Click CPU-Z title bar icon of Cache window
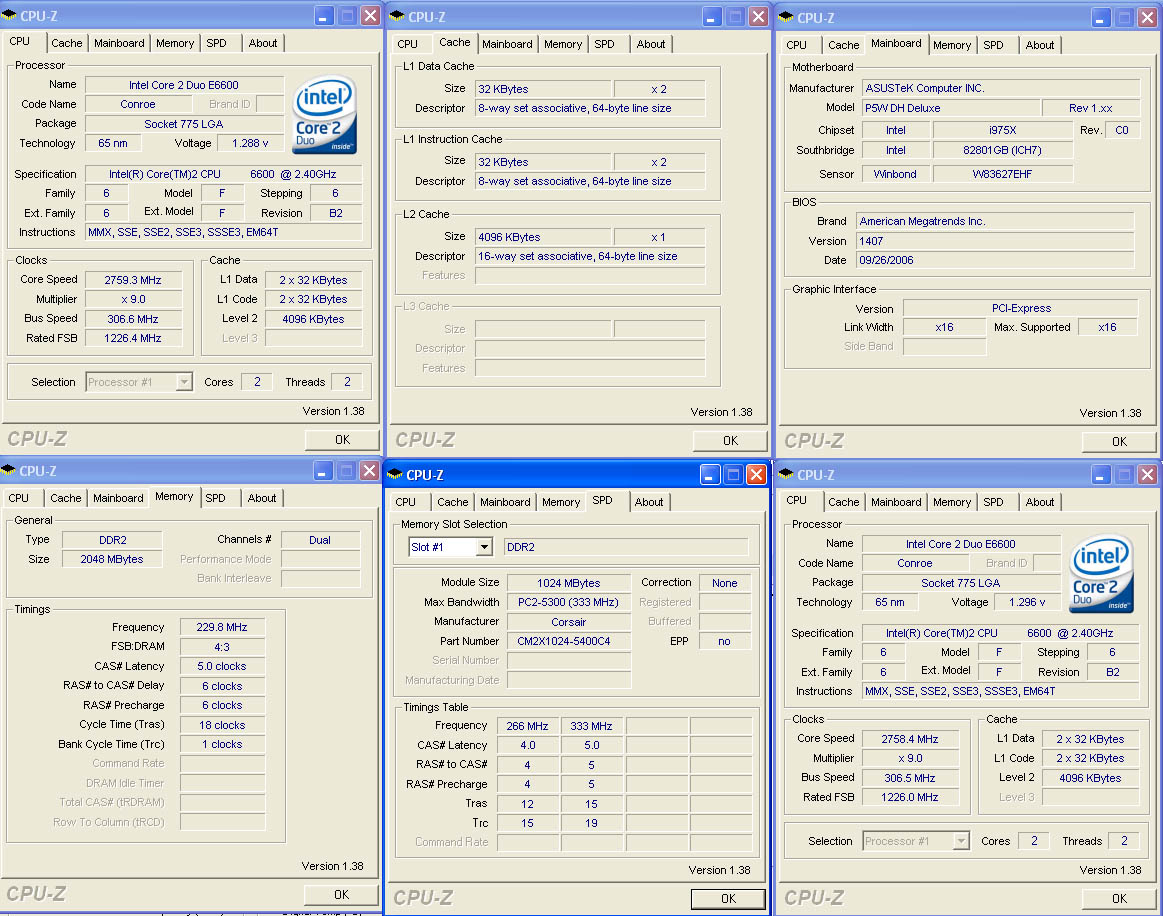This screenshot has height=916, width=1163. [x=397, y=16]
